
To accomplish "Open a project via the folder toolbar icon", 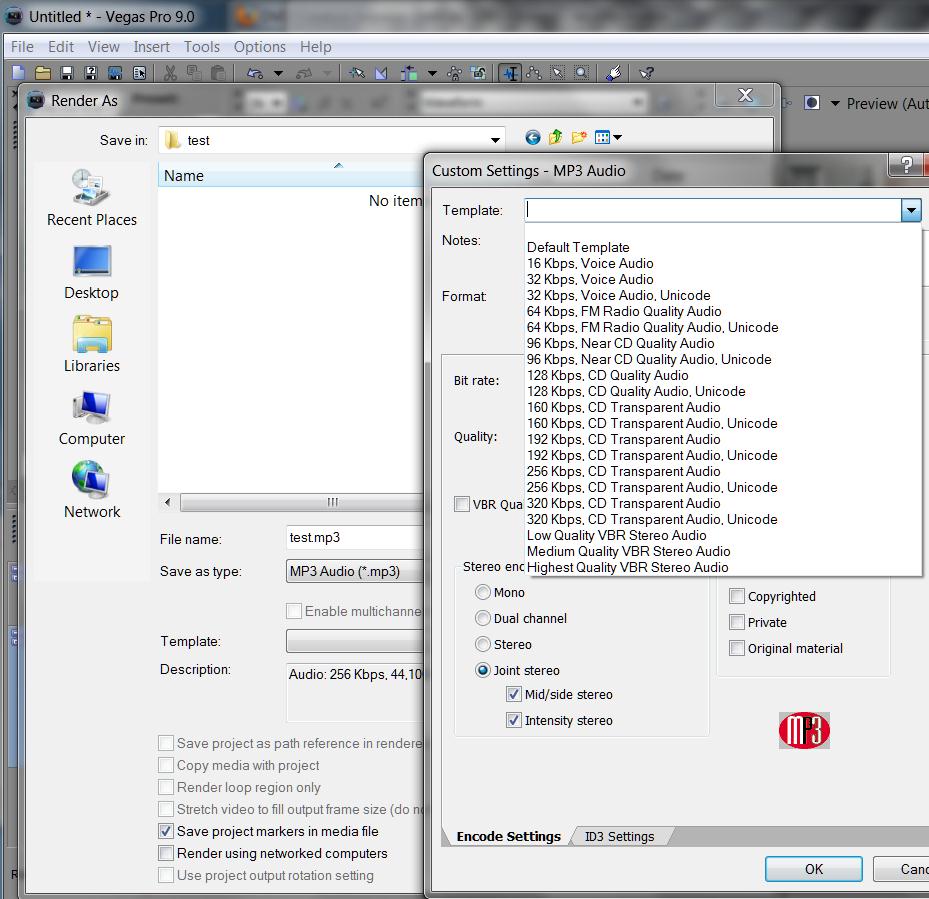I will click(x=42, y=73).
